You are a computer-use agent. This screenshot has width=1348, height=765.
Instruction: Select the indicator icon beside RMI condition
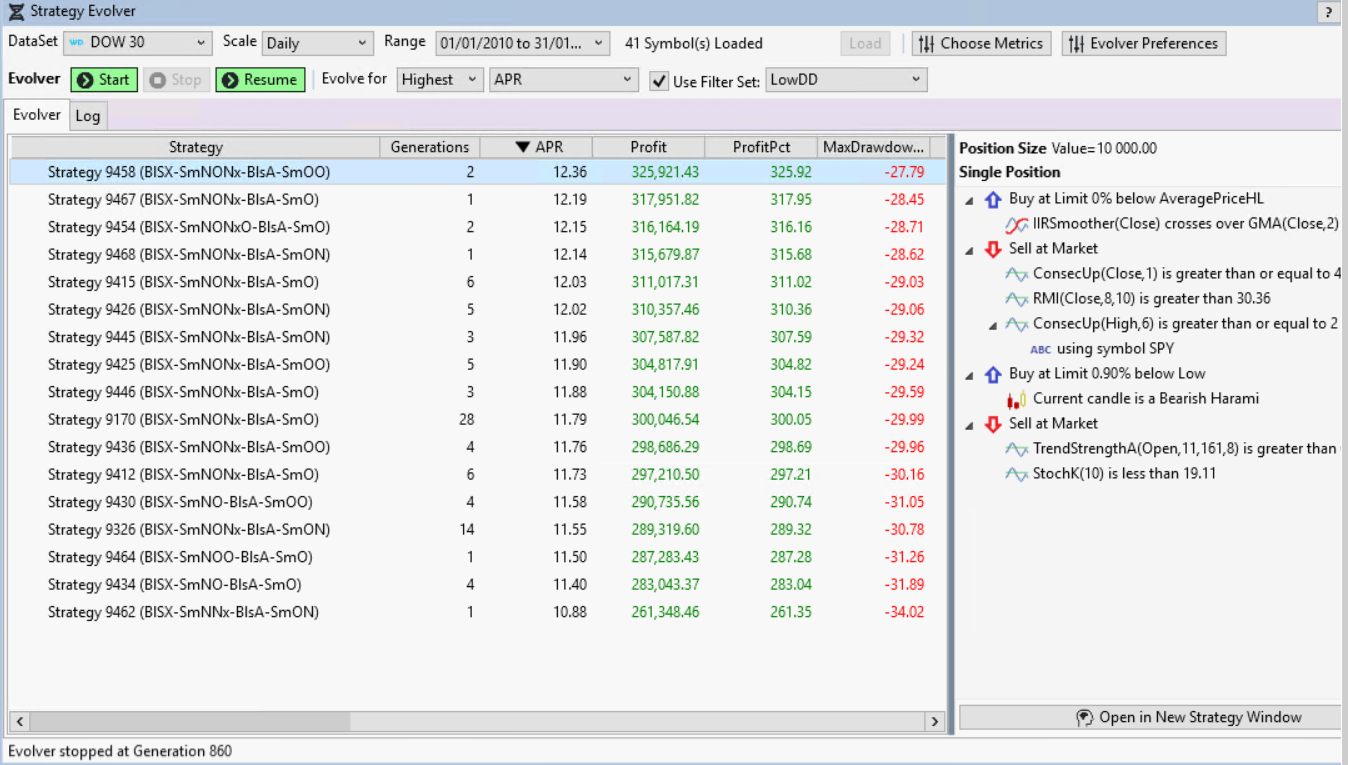pos(1017,298)
